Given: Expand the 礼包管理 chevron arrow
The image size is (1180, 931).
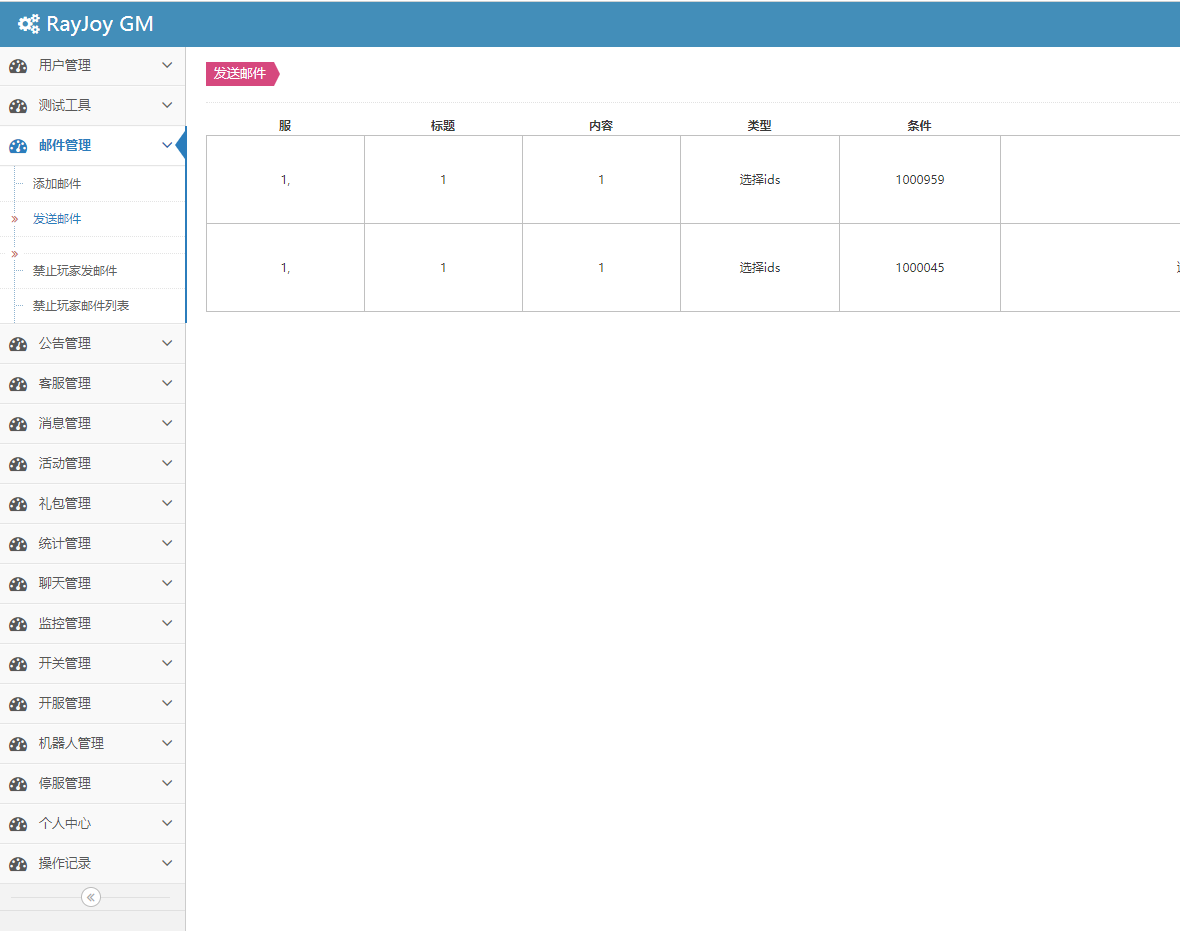Looking at the screenshot, I should tap(167, 503).
